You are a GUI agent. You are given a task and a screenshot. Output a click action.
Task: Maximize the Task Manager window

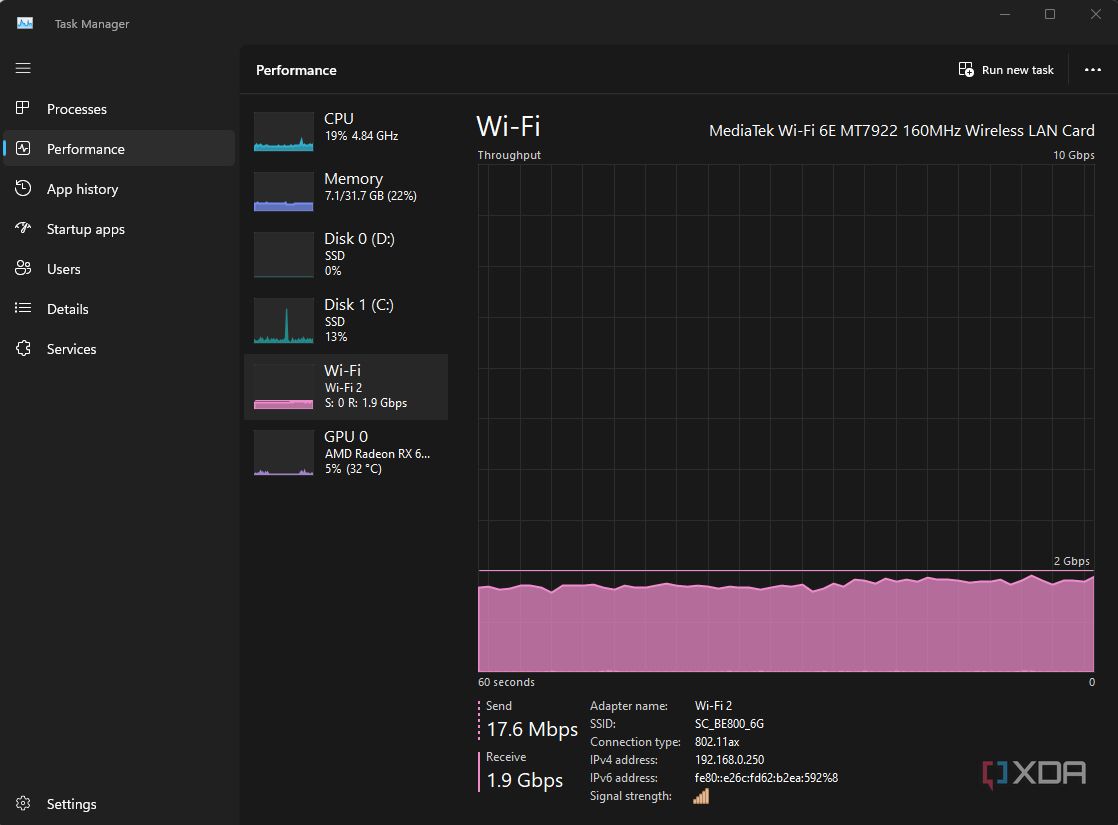pyautogui.click(x=1050, y=14)
